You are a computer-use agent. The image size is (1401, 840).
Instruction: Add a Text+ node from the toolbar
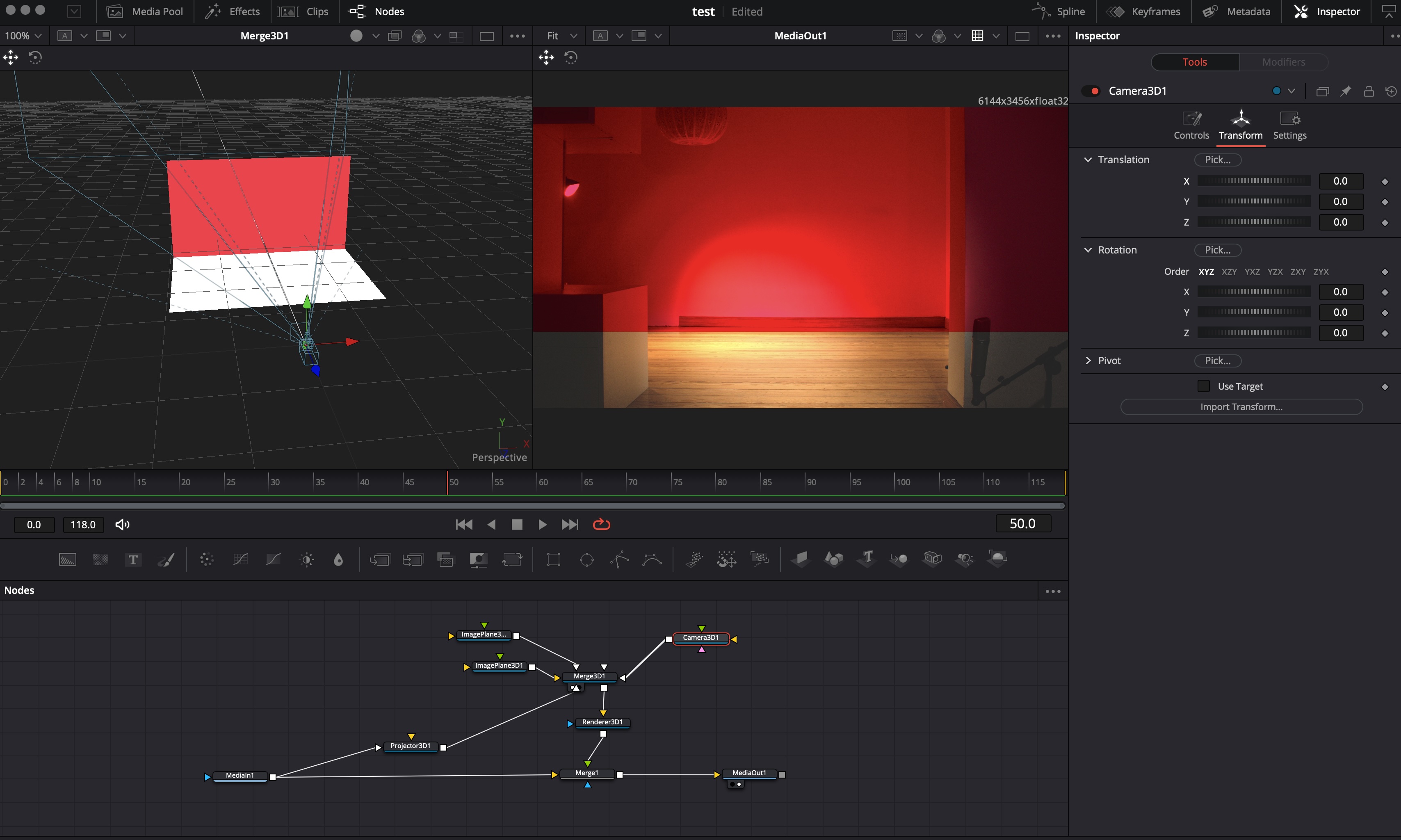[133, 560]
